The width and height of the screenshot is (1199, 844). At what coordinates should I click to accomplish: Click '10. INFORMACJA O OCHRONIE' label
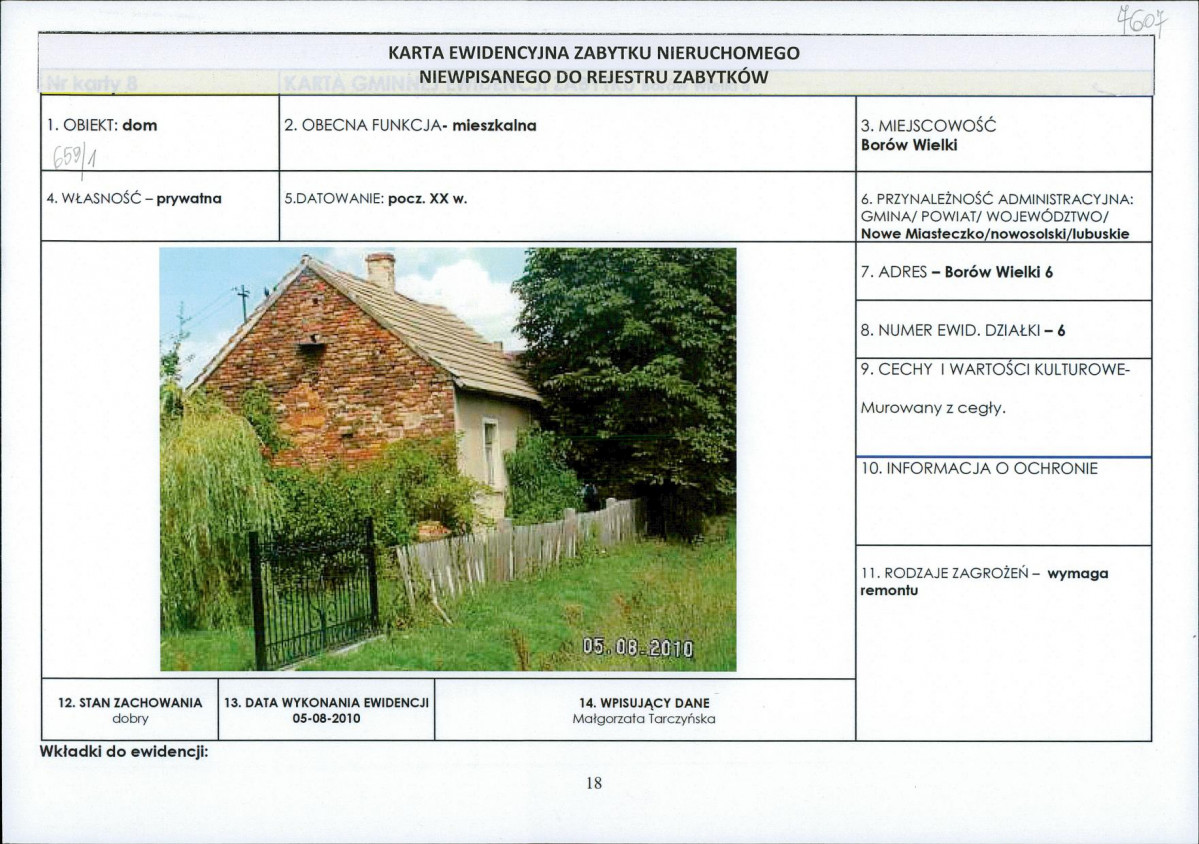tap(980, 469)
